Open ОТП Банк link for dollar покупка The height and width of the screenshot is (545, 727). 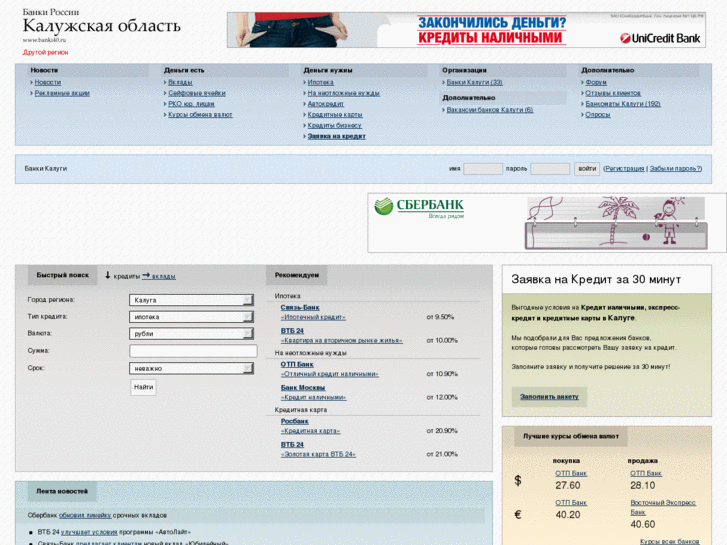pos(571,473)
